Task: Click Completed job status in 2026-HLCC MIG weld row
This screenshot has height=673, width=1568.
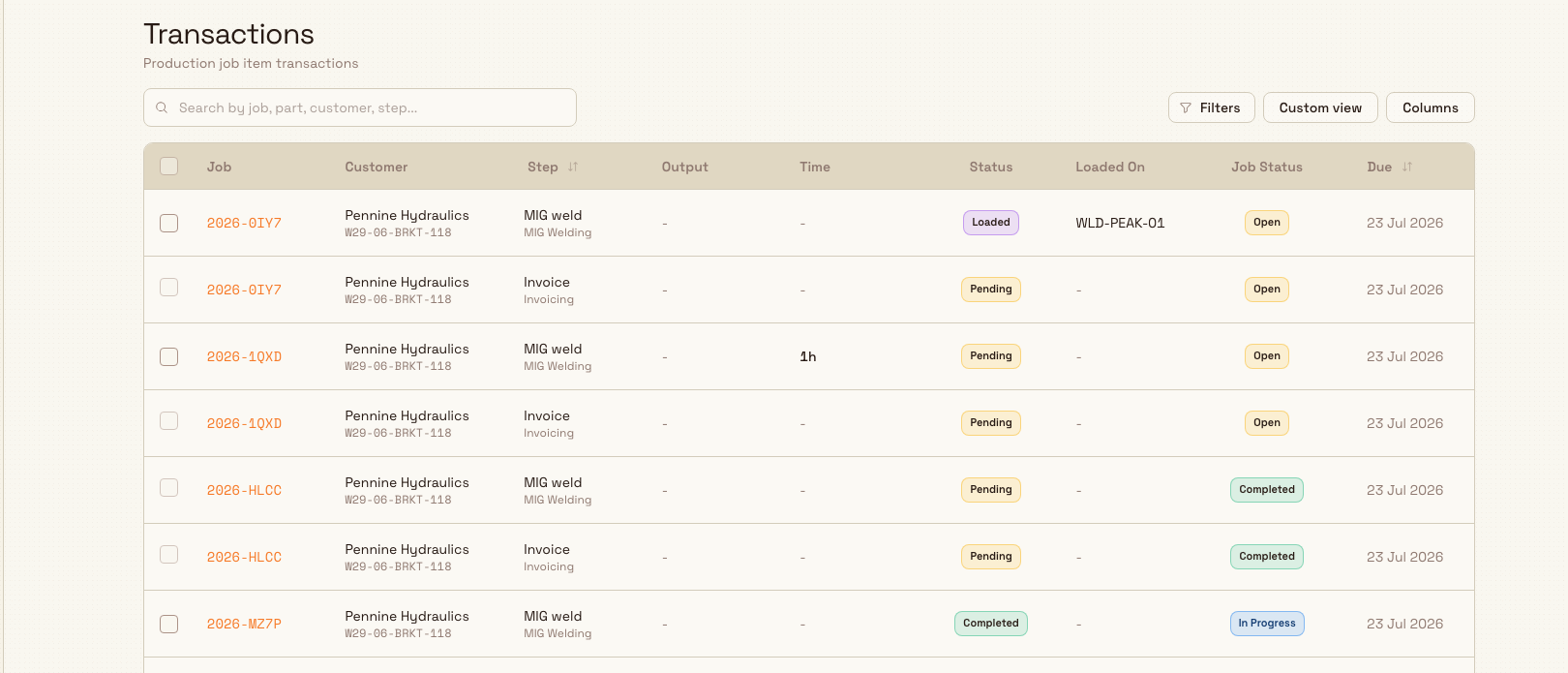Action: pyautogui.click(x=1267, y=490)
